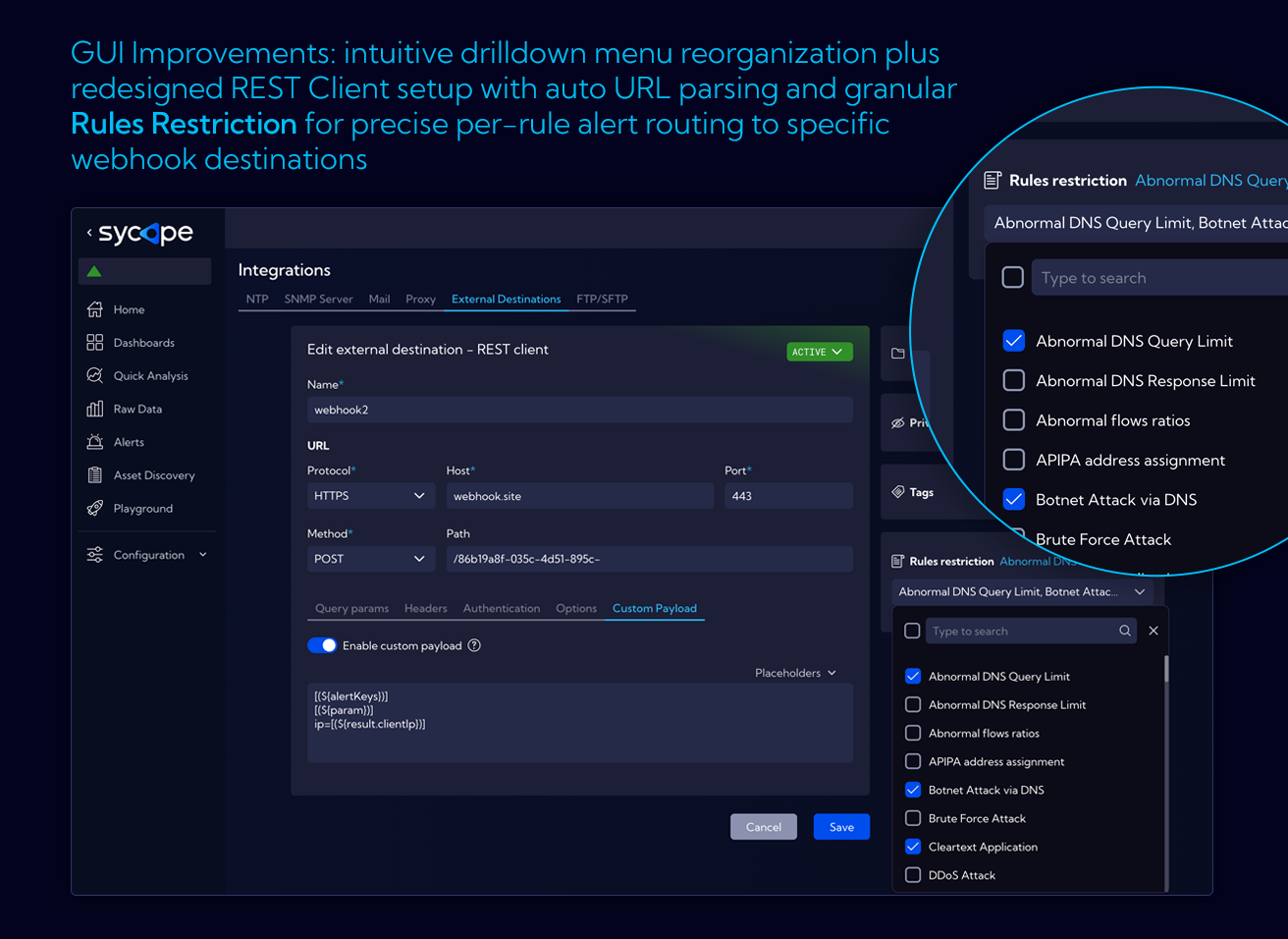Click the Host field webhook.site
The width and height of the screenshot is (1288, 939).
(580, 496)
